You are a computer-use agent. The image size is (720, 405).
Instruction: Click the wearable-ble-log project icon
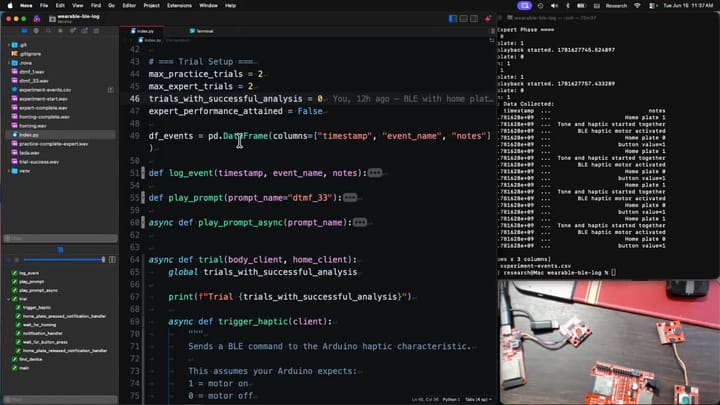coord(52,19)
